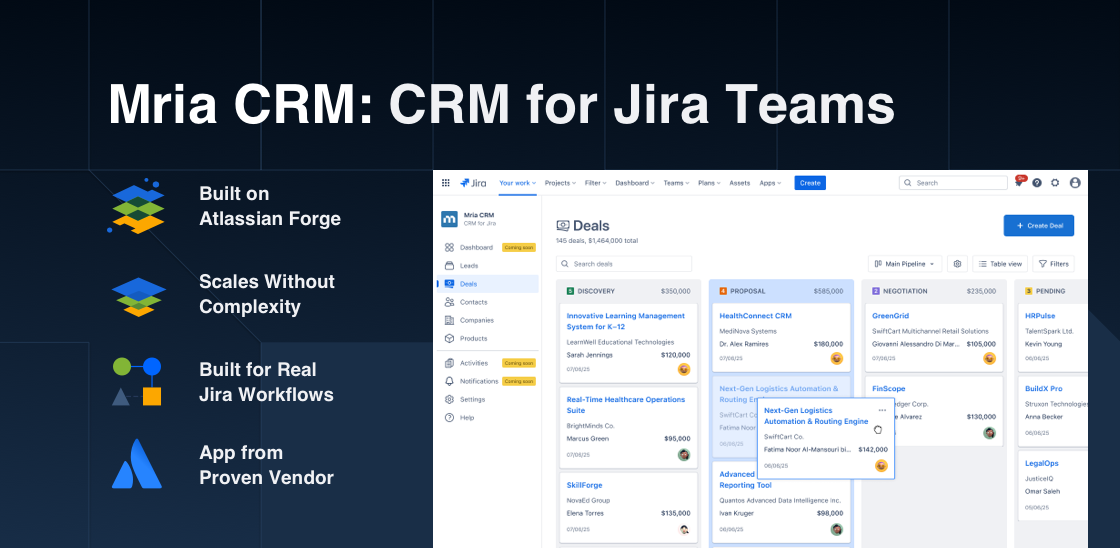Viewport: 1120px width, 548px height.
Task: Switch to Table view
Action: point(1000,264)
